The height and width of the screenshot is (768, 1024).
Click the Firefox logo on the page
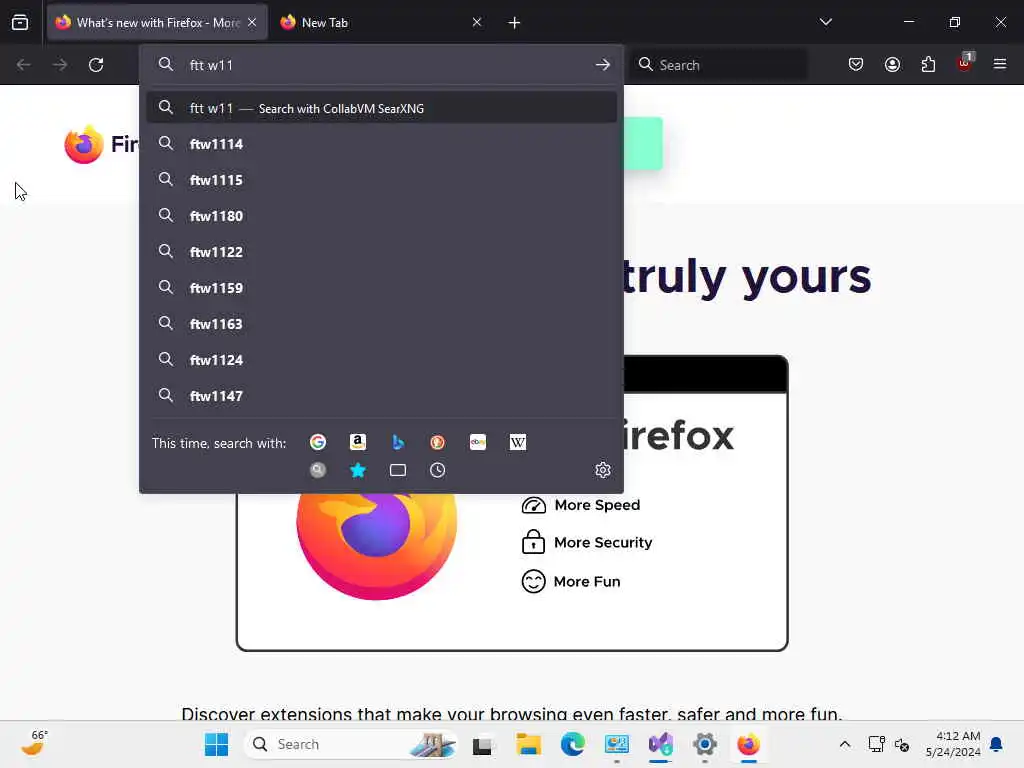[x=84, y=144]
